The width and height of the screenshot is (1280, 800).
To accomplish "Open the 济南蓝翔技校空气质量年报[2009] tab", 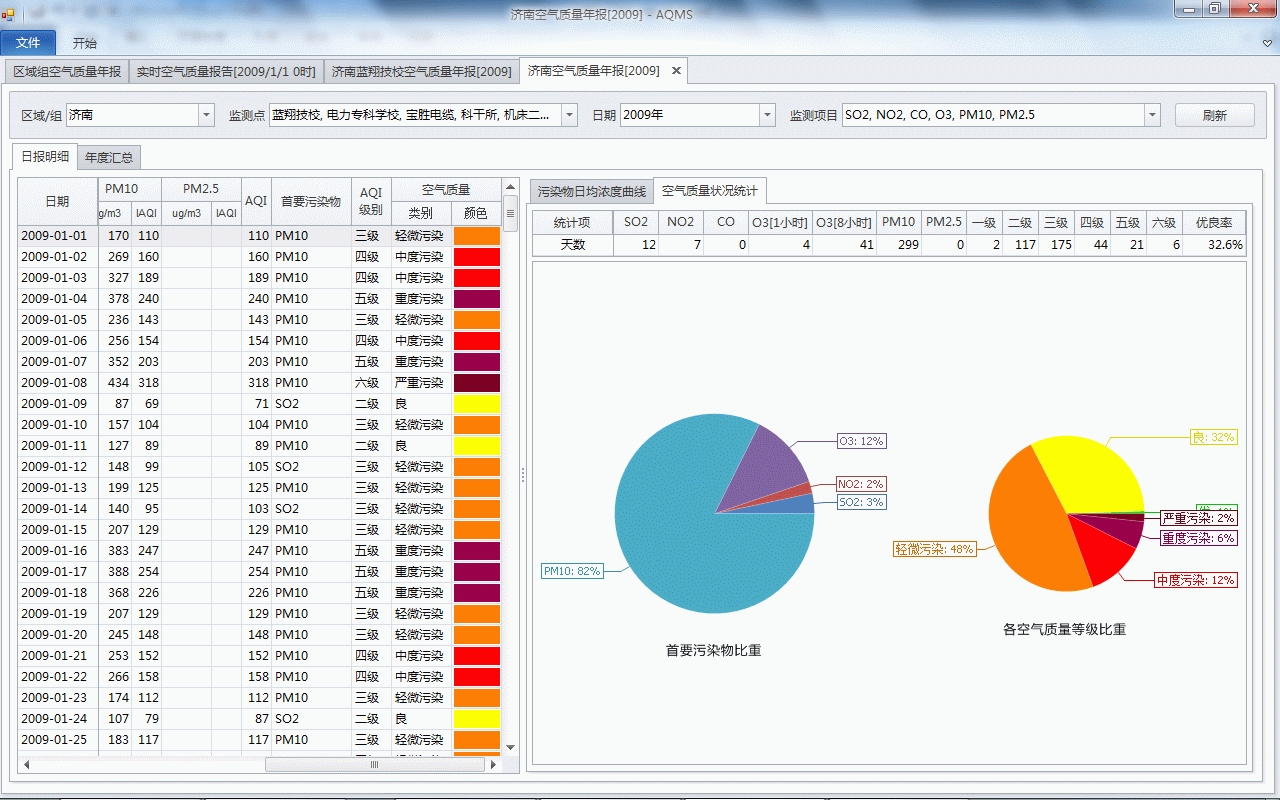I will [x=421, y=71].
